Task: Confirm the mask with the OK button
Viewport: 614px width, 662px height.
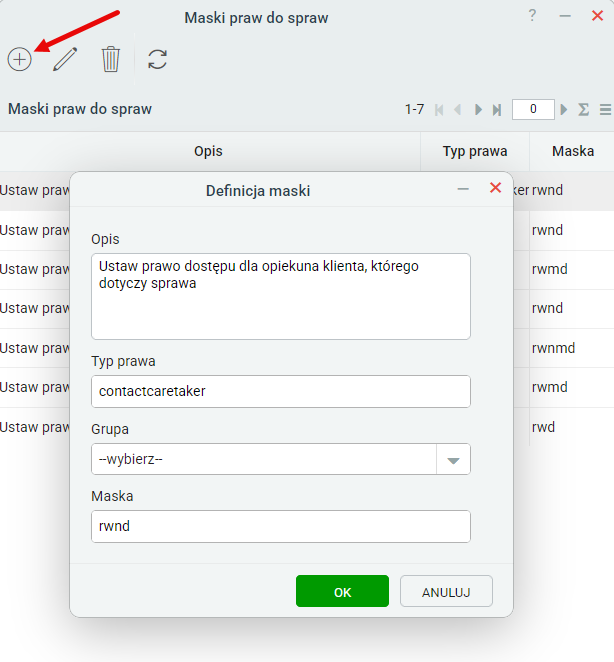Action: coord(342,591)
